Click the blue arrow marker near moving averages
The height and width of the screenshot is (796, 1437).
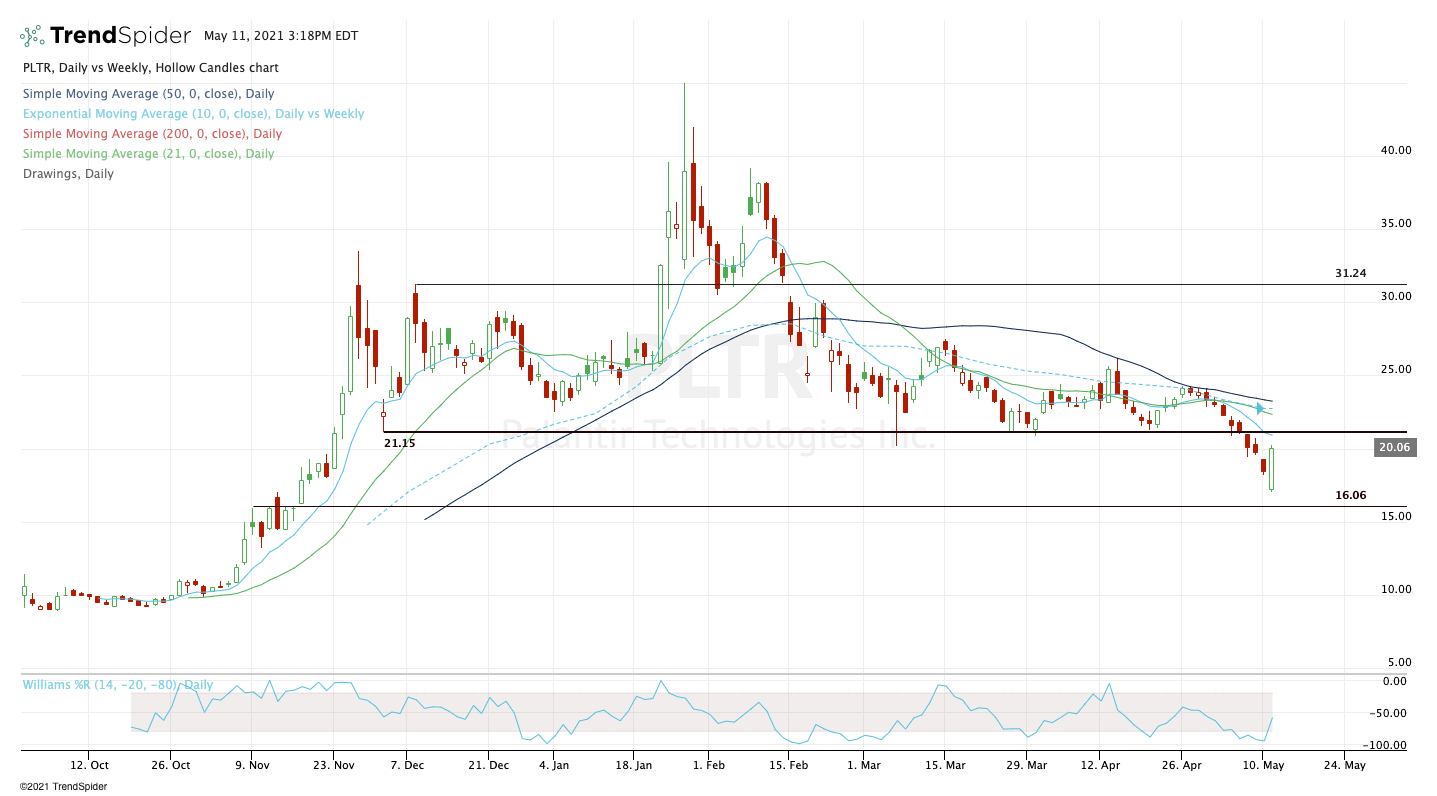1261,408
